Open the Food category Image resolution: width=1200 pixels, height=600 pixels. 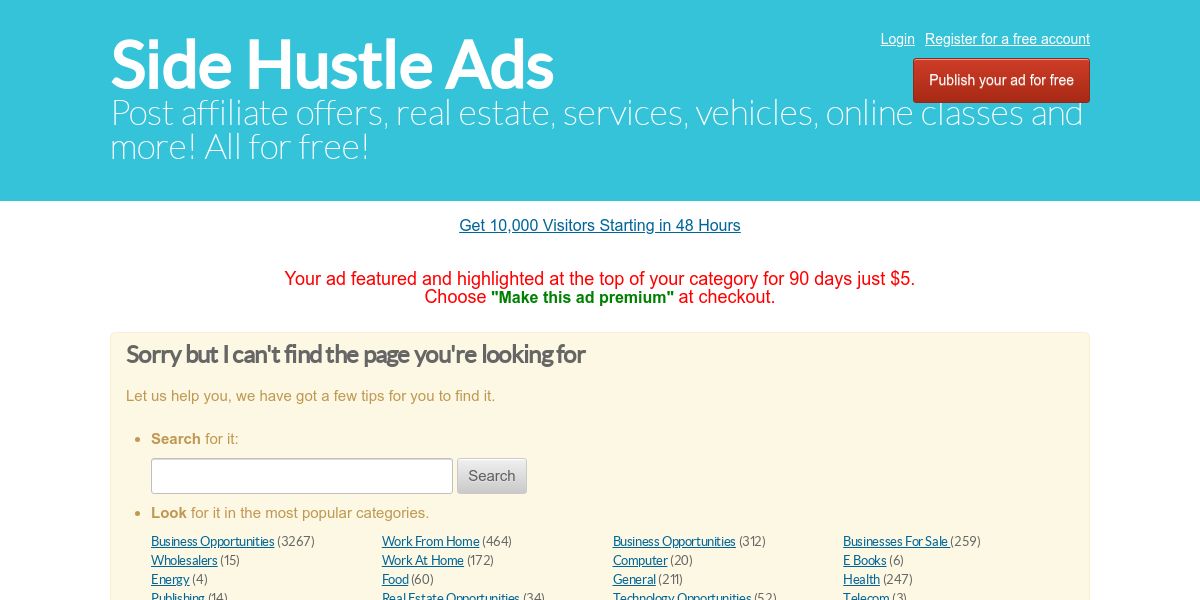point(395,579)
